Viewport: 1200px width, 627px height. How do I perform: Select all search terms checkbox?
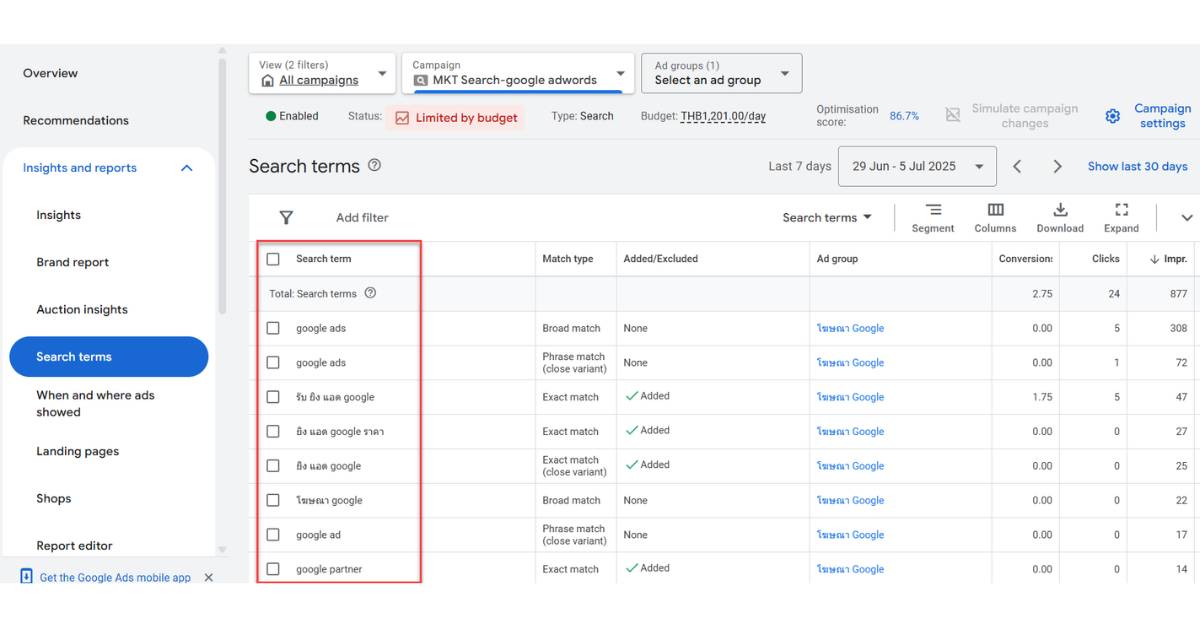coord(273,259)
